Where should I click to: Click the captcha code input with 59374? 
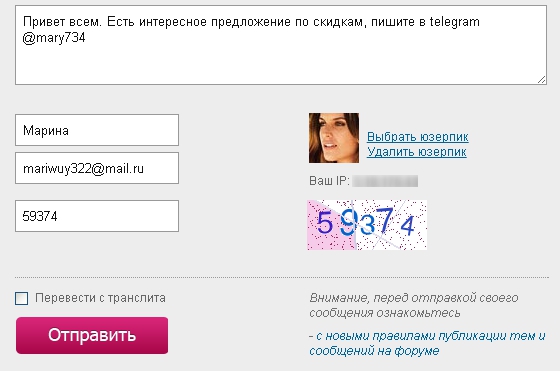tap(97, 216)
